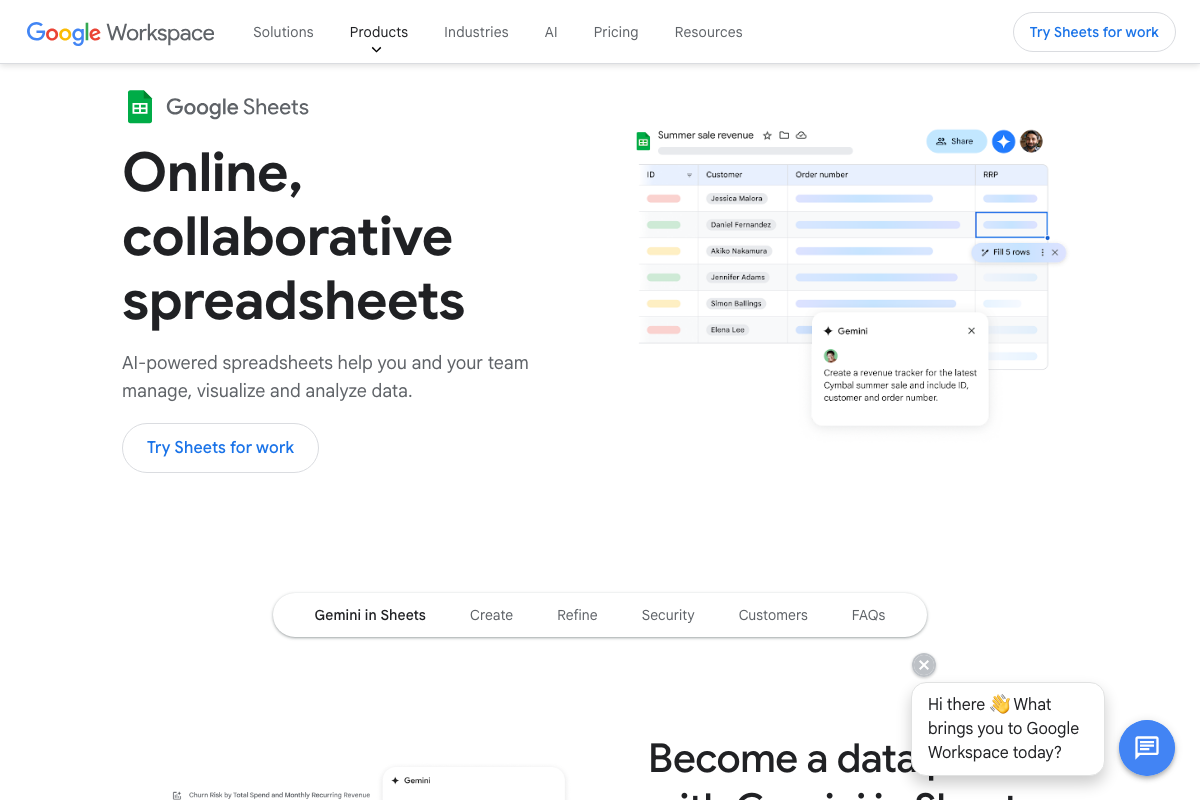The image size is (1200, 800).
Task: Select the Gemini in Sheets tab
Action: (x=370, y=615)
